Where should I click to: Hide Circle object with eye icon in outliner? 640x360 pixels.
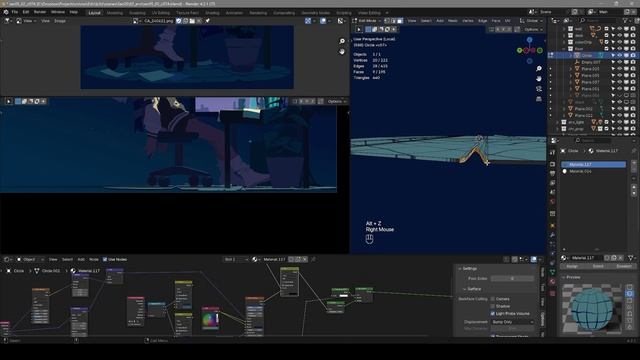coord(620,55)
